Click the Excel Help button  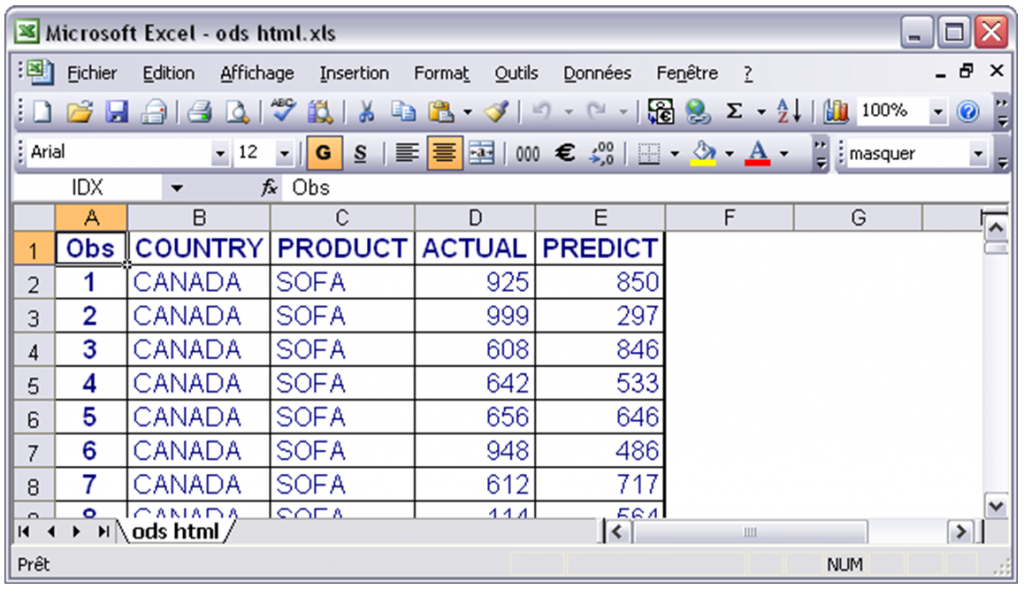click(967, 112)
